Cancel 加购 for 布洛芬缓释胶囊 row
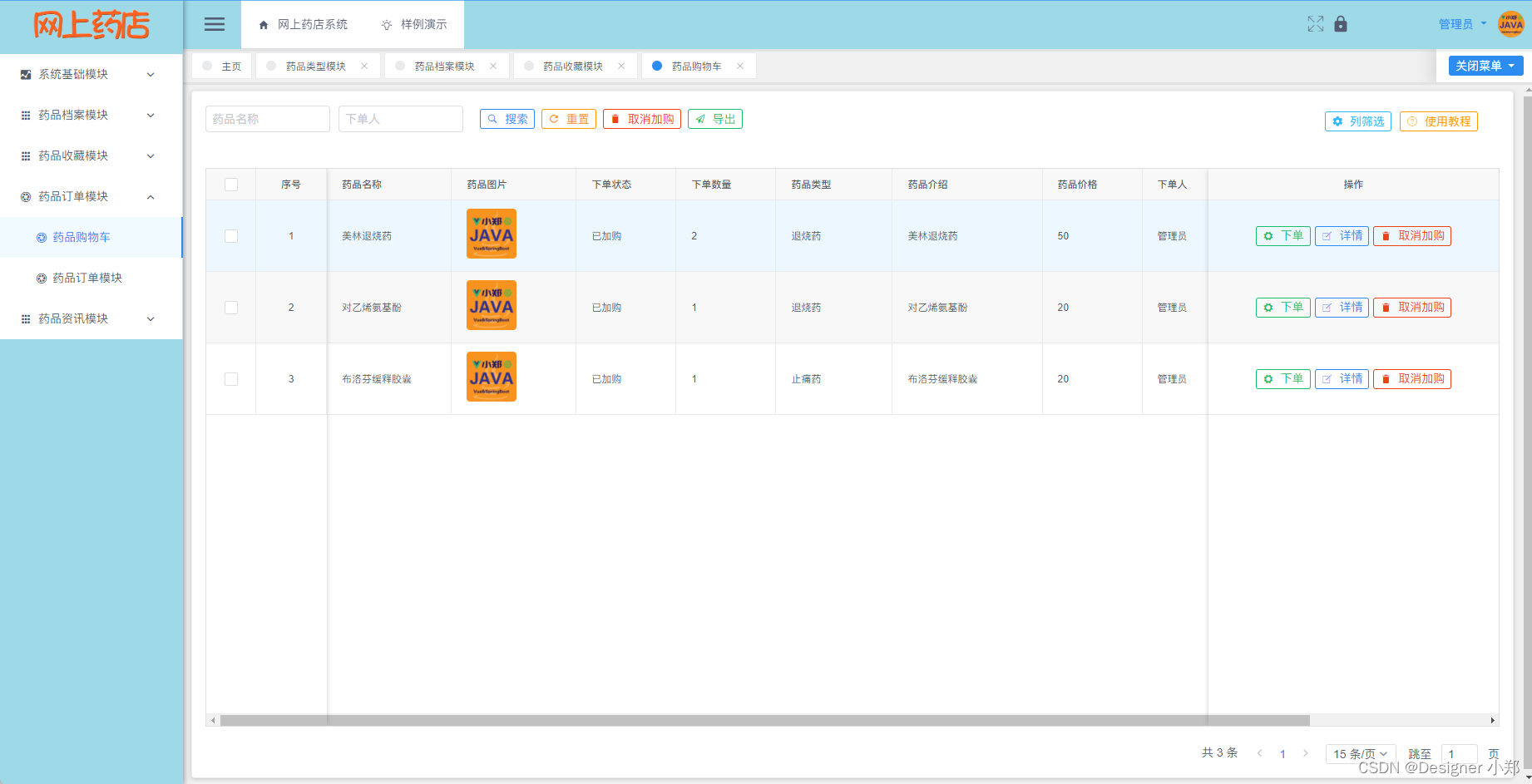 [1412, 379]
